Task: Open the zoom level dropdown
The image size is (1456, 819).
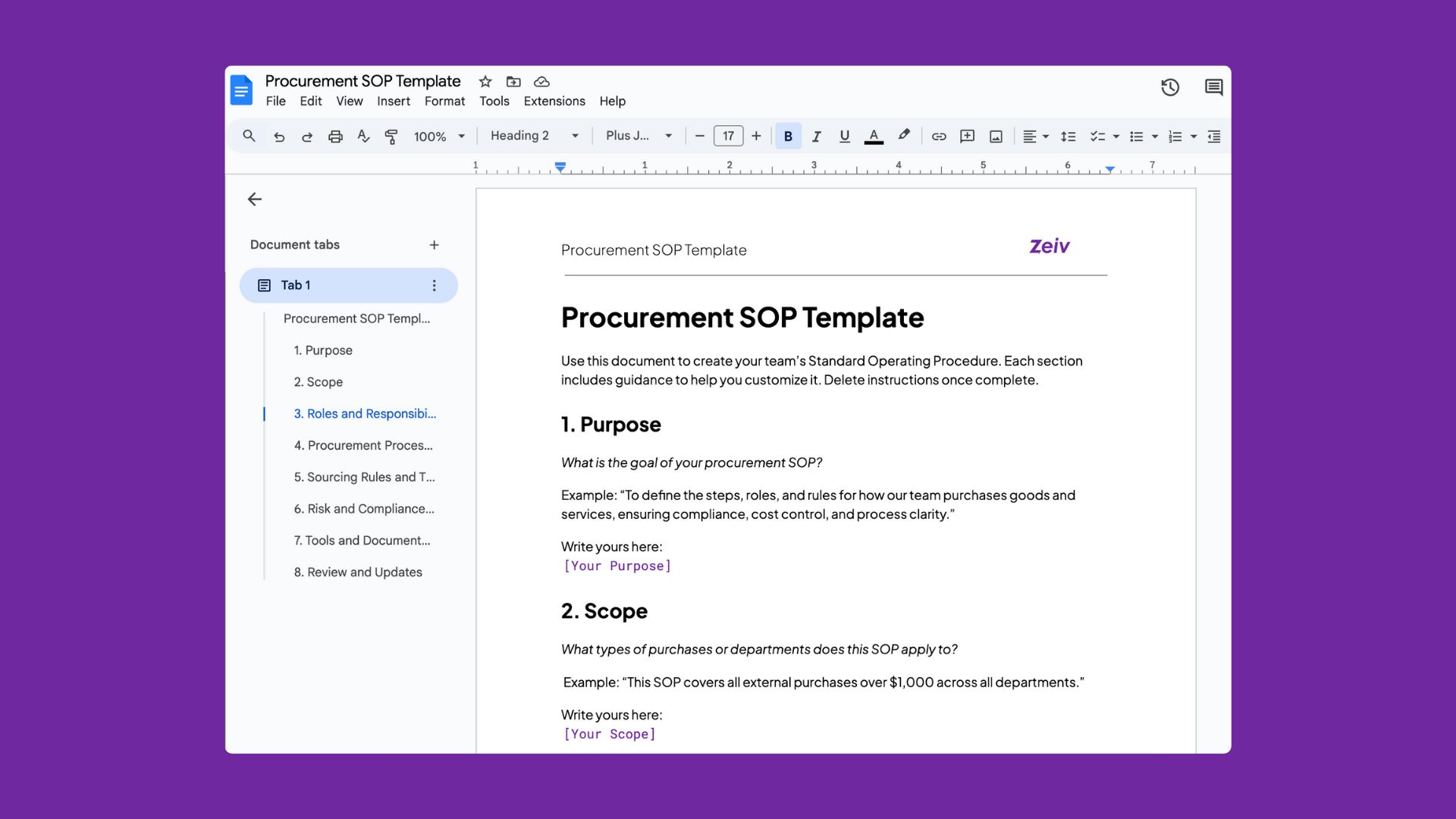Action: click(439, 136)
